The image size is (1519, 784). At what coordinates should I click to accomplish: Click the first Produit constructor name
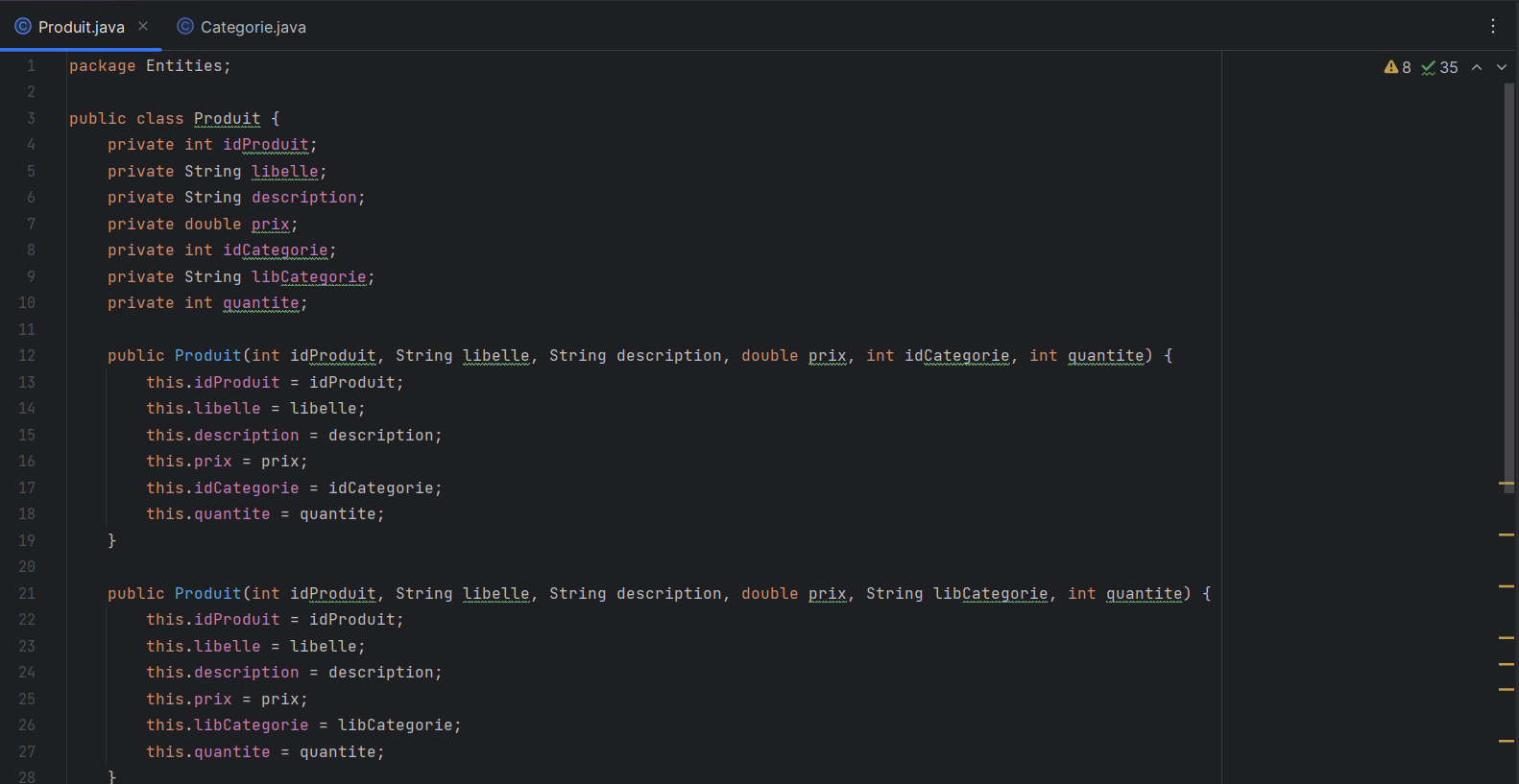pyautogui.click(x=207, y=356)
